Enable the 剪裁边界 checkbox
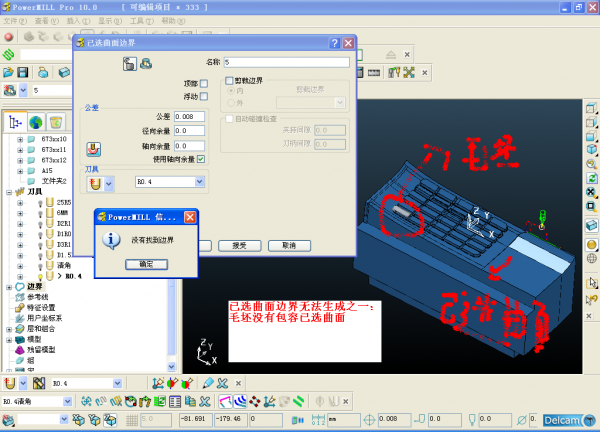Image resolution: width=600 pixels, height=432 pixels. pyautogui.click(x=229, y=80)
